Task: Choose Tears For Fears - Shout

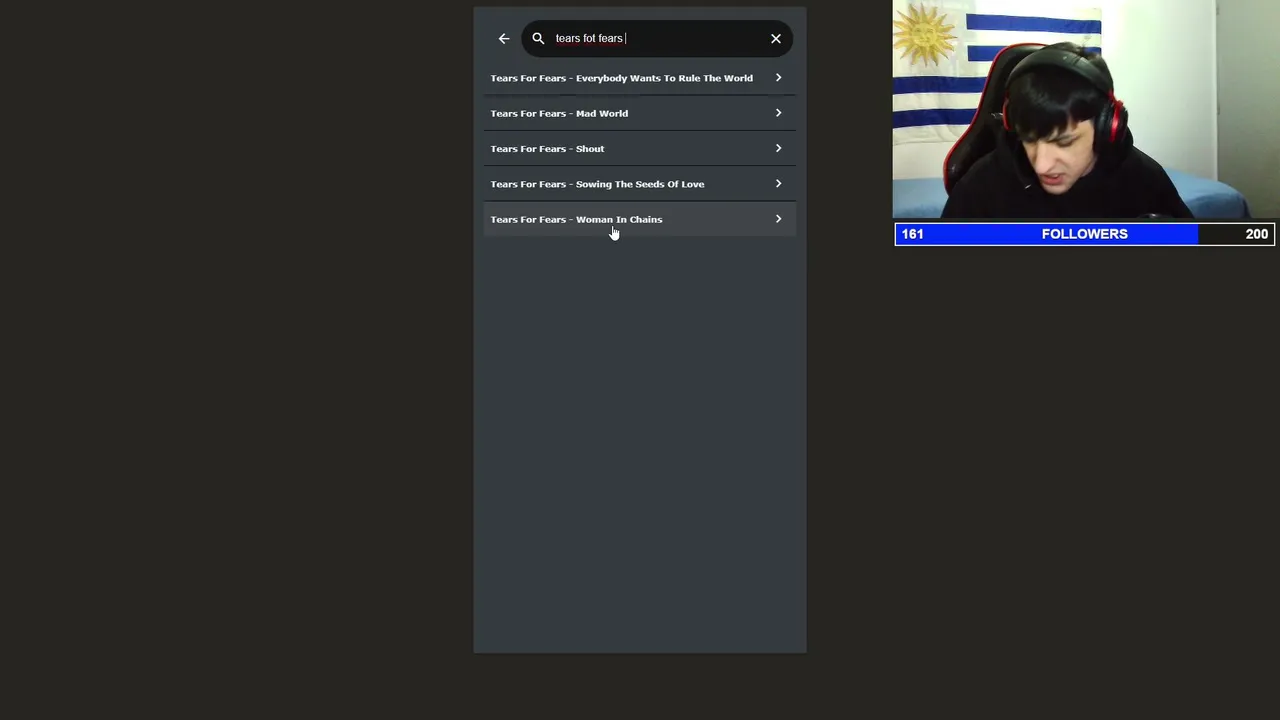Action: click(639, 149)
